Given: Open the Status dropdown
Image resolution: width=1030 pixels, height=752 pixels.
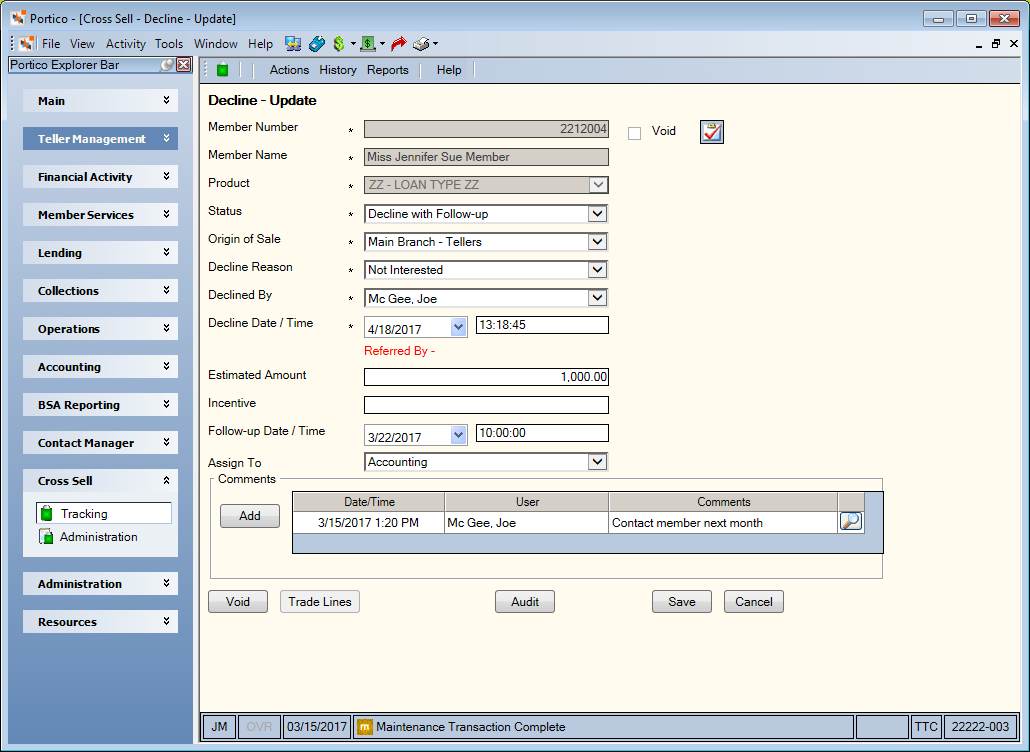Looking at the screenshot, I should pyautogui.click(x=486, y=214).
